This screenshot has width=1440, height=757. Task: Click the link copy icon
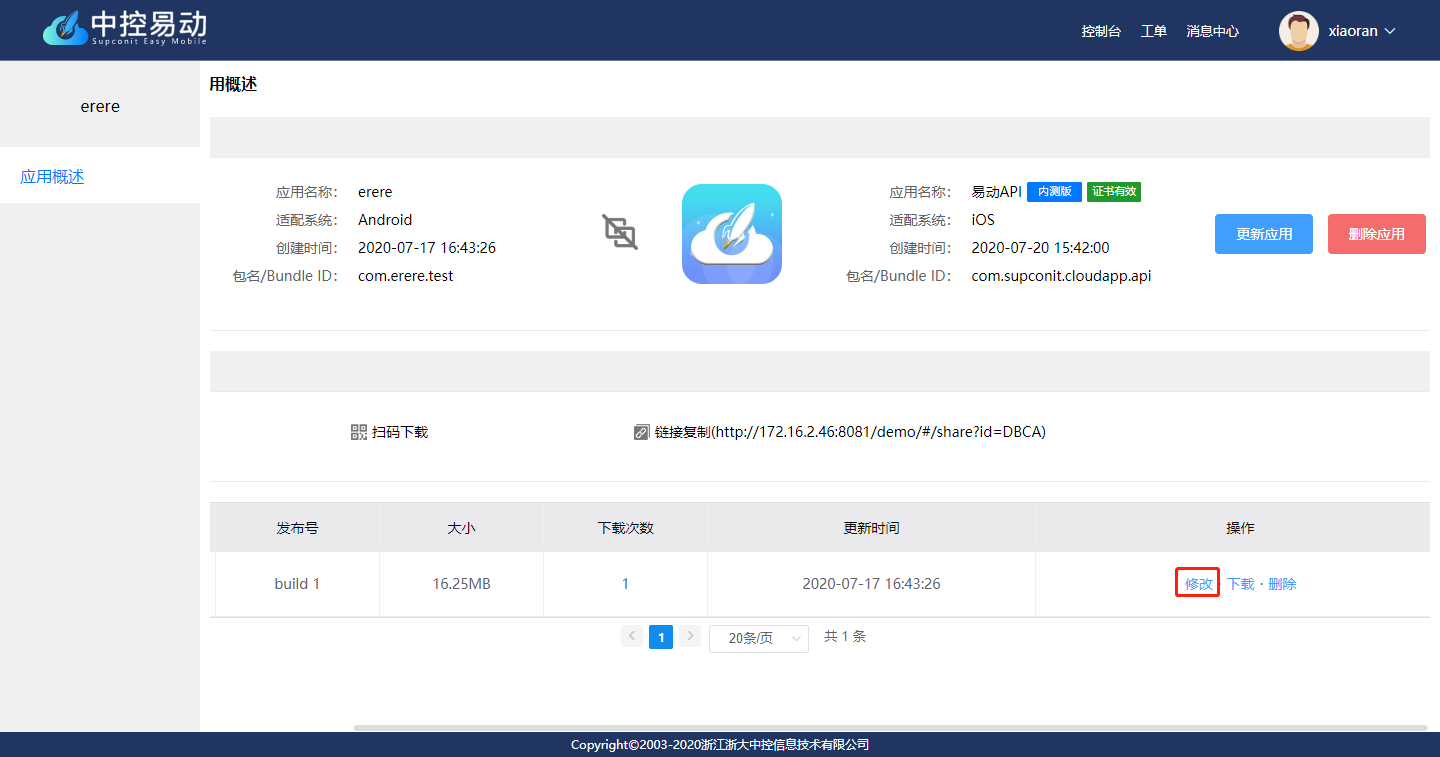pos(642,432)
